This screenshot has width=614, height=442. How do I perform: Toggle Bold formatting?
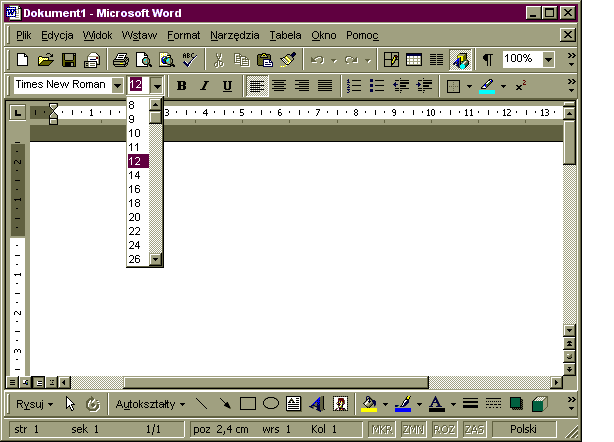[x=181, y=86]
